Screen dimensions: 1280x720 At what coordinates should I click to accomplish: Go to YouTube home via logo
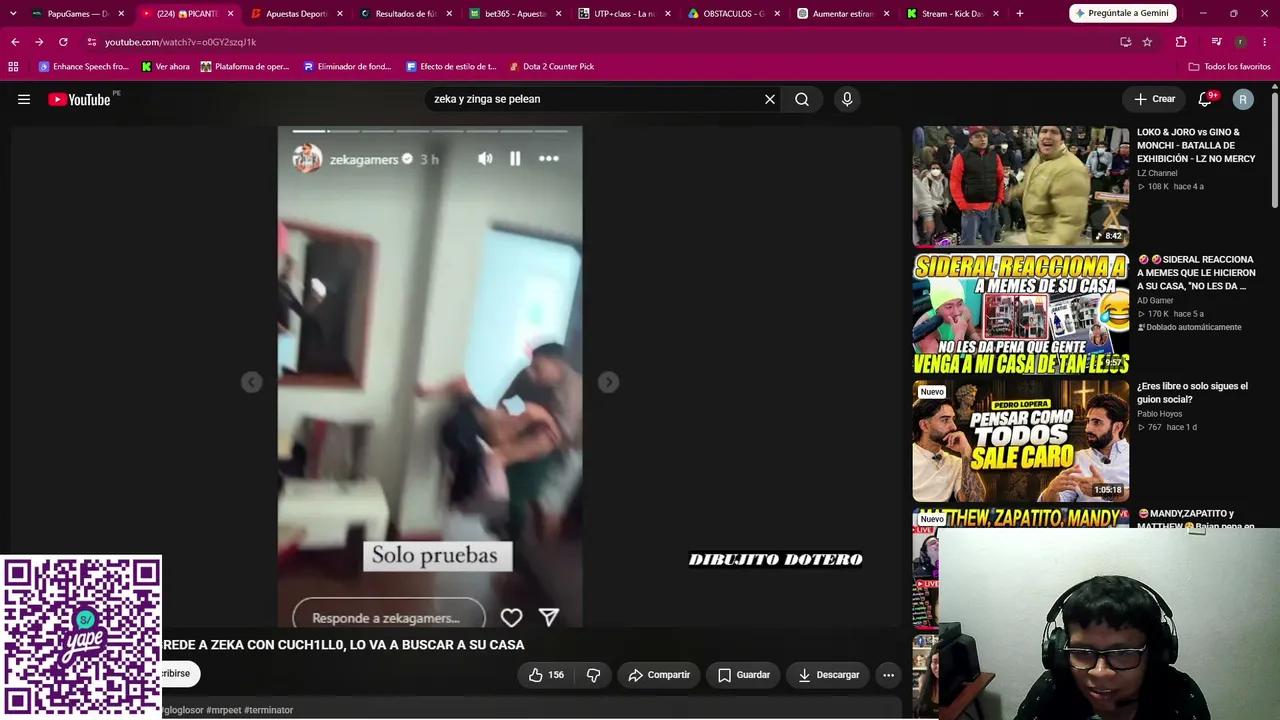(x=79, y=99)
